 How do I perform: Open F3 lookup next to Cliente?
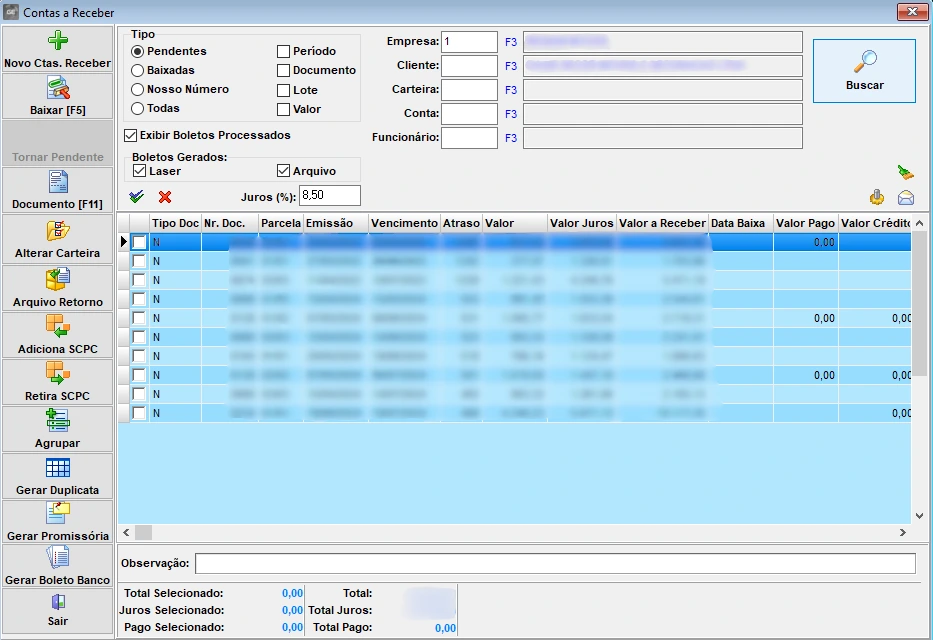[x=511, y=66]
